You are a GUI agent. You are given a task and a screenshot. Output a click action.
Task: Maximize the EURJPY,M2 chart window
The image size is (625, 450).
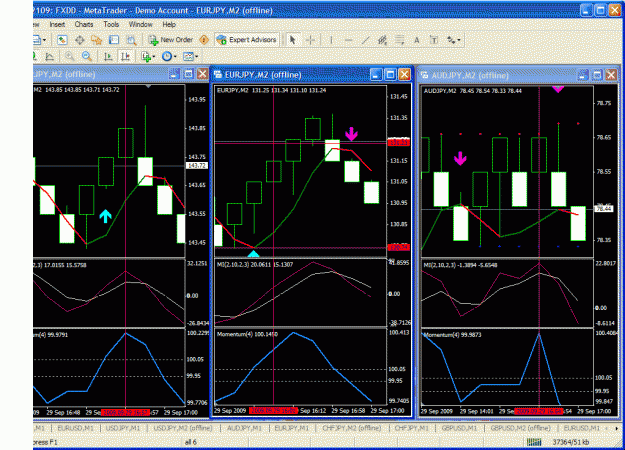(x=390, y=74)
